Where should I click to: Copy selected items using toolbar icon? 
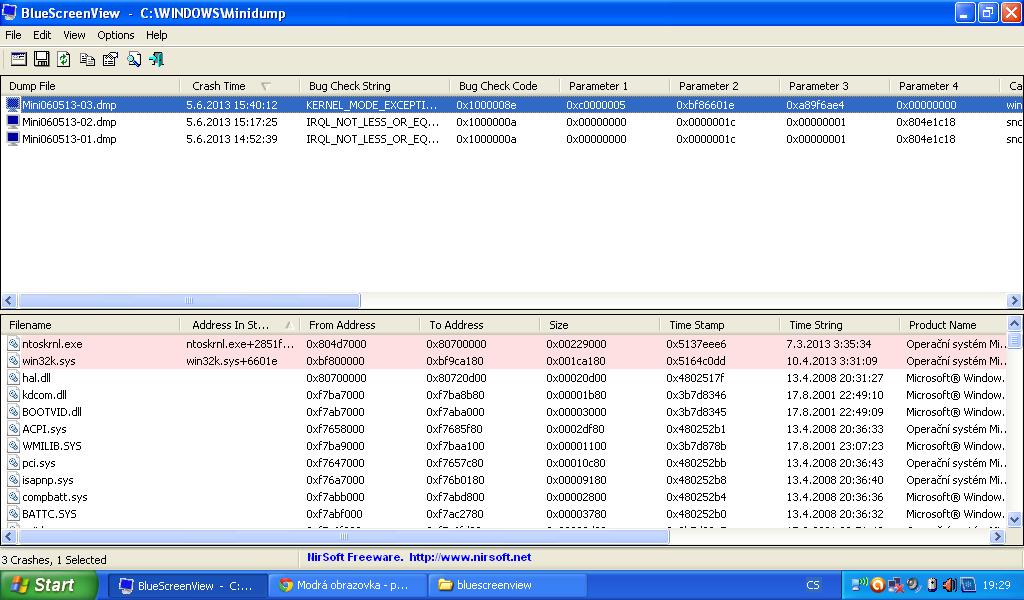(88, 59)
